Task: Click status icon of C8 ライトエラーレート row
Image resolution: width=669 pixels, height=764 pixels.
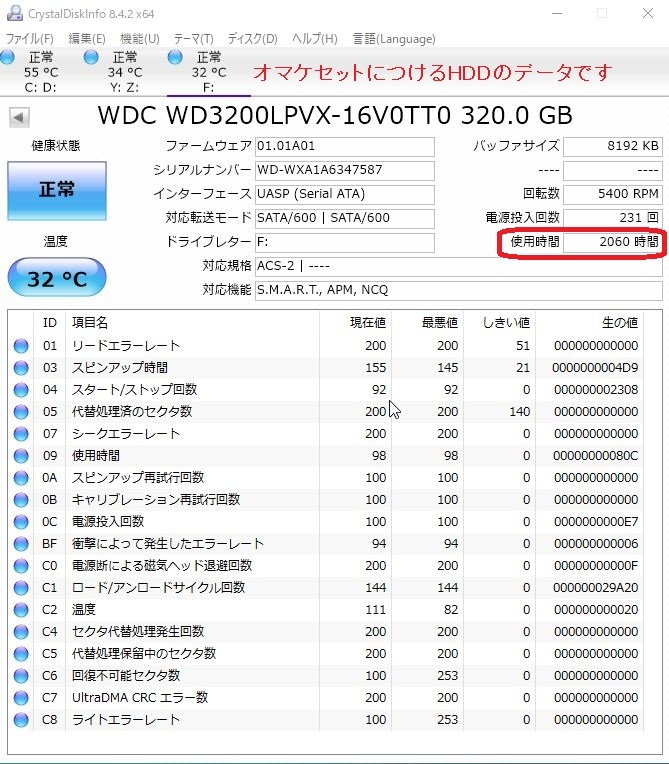Action: pyautogui.click(x=21, y=720)
